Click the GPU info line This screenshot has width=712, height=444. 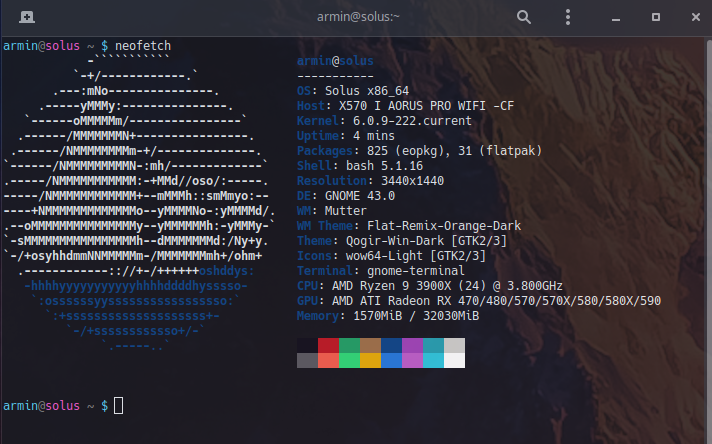click(x=478, y=301)
